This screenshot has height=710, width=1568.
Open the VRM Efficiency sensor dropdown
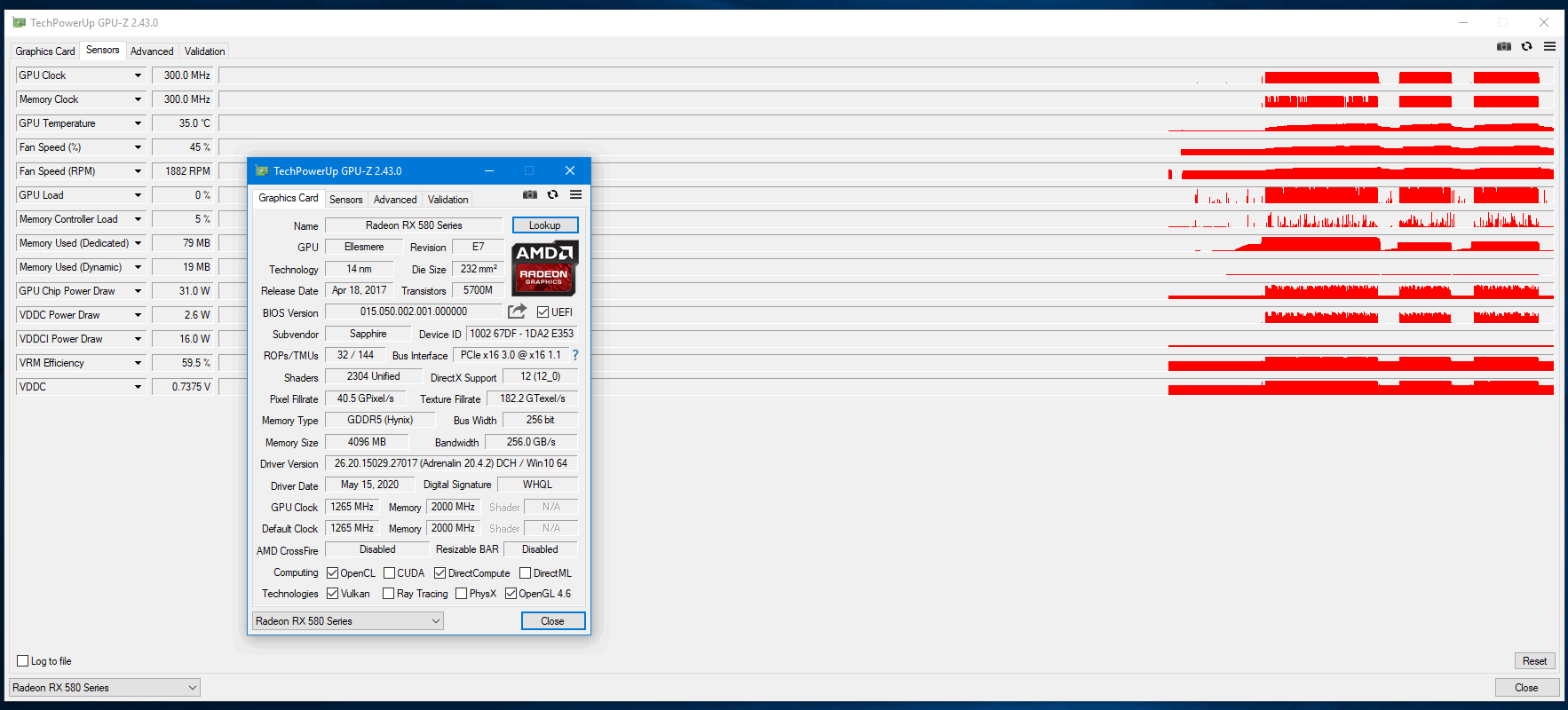tap(138, 363)
